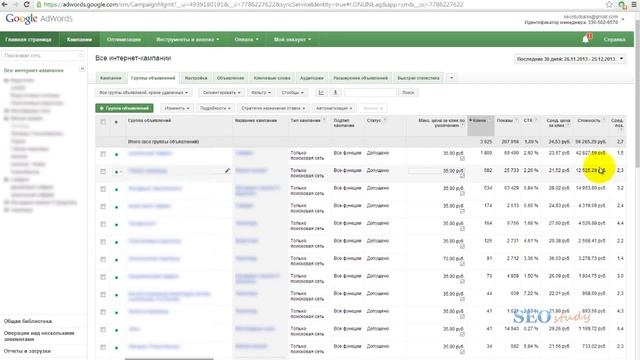The image size is (640, 360).
Task: Switch to the Ключевые слова tab
Action: coord(272,78)
